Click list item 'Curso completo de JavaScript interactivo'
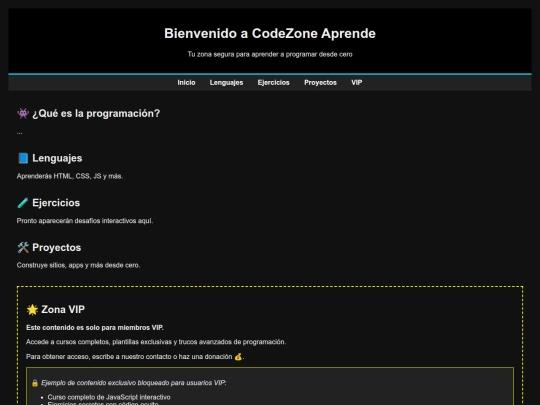Image resolution: width=540 pixels, height=405 pixels. (x=109, y=397)
